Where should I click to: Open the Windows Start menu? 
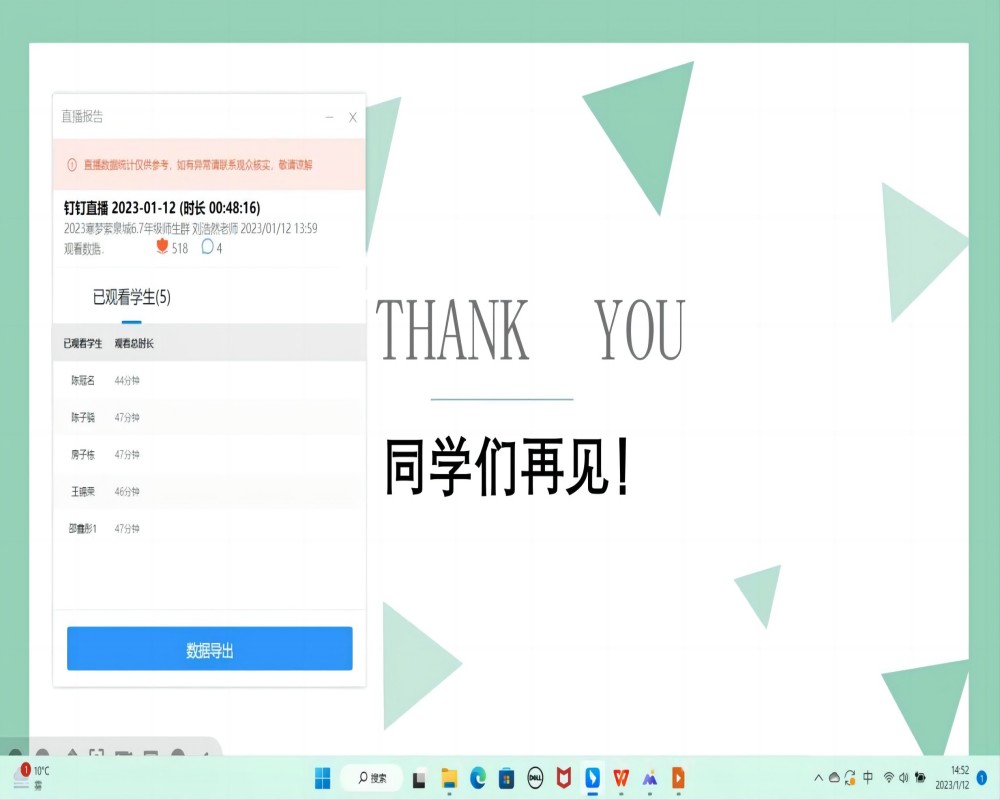click(x=323, y=778)
